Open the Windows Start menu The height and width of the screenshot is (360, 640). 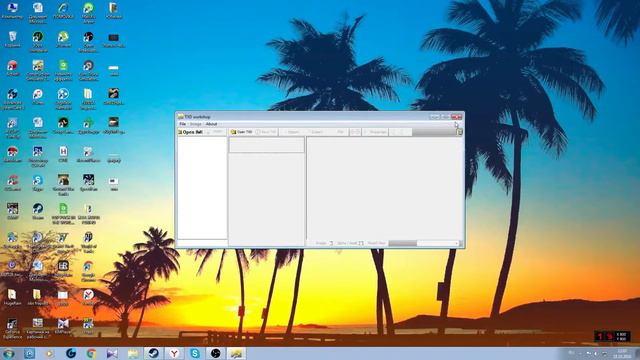8,353
